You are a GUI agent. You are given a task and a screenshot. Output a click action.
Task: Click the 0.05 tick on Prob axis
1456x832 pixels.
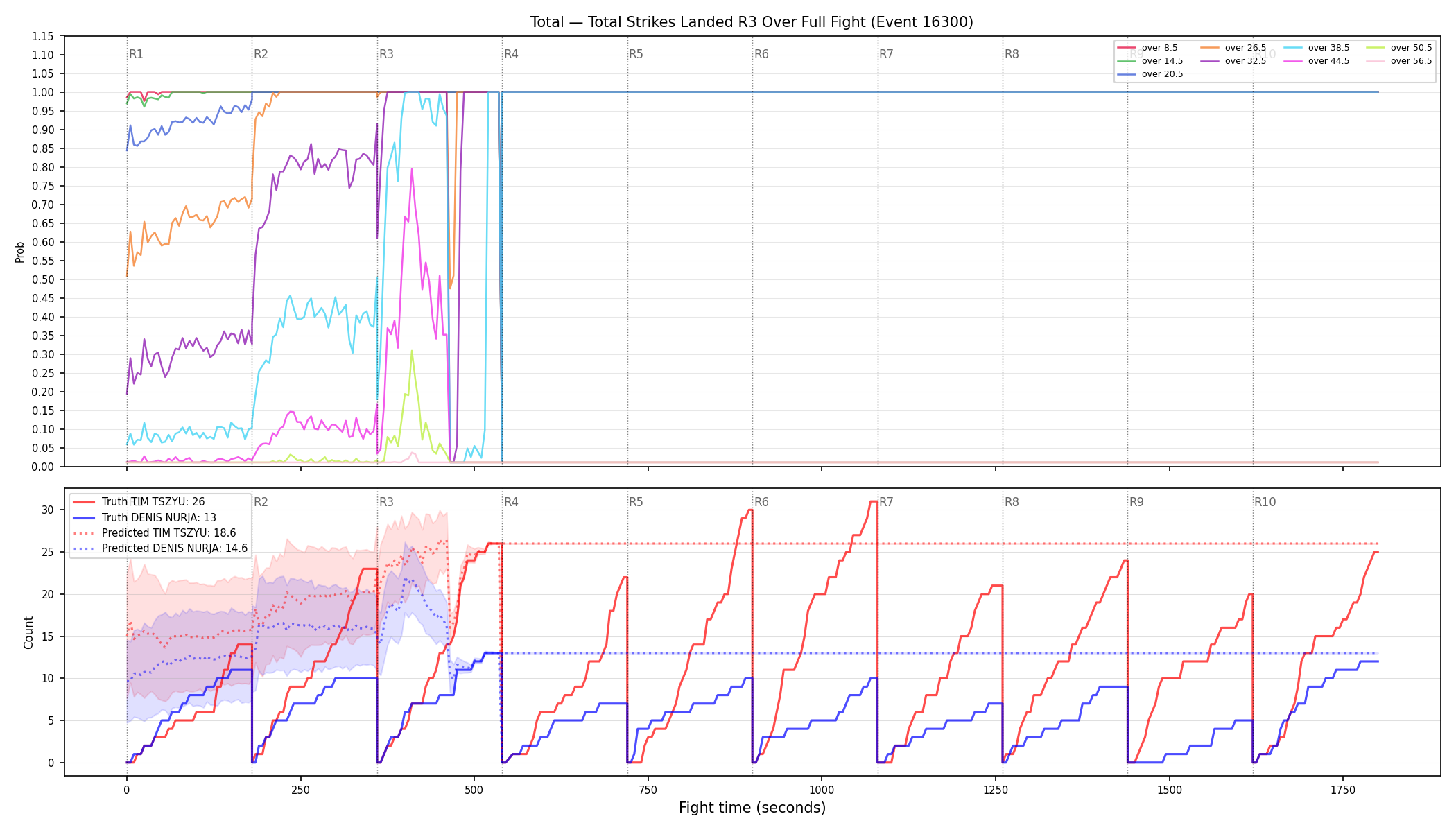42,448
